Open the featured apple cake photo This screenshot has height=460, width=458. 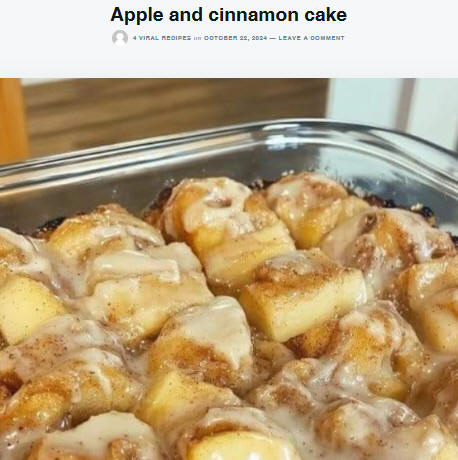[x=229, y=269]
